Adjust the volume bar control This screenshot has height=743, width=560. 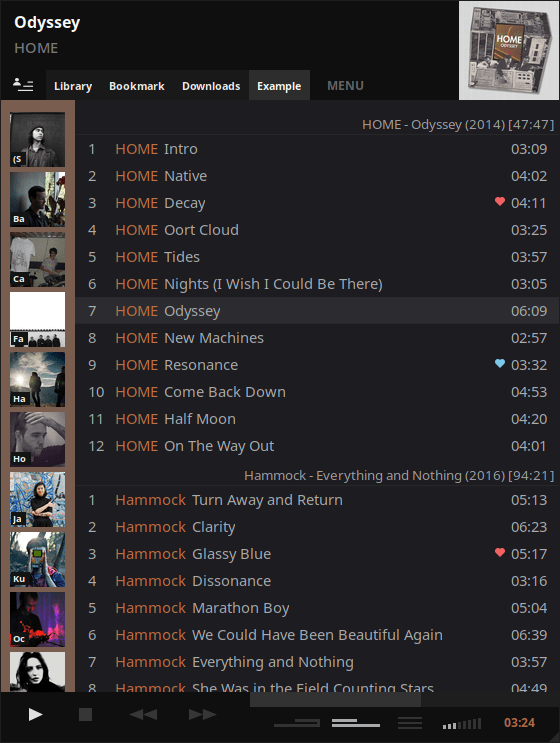[461, 724]
